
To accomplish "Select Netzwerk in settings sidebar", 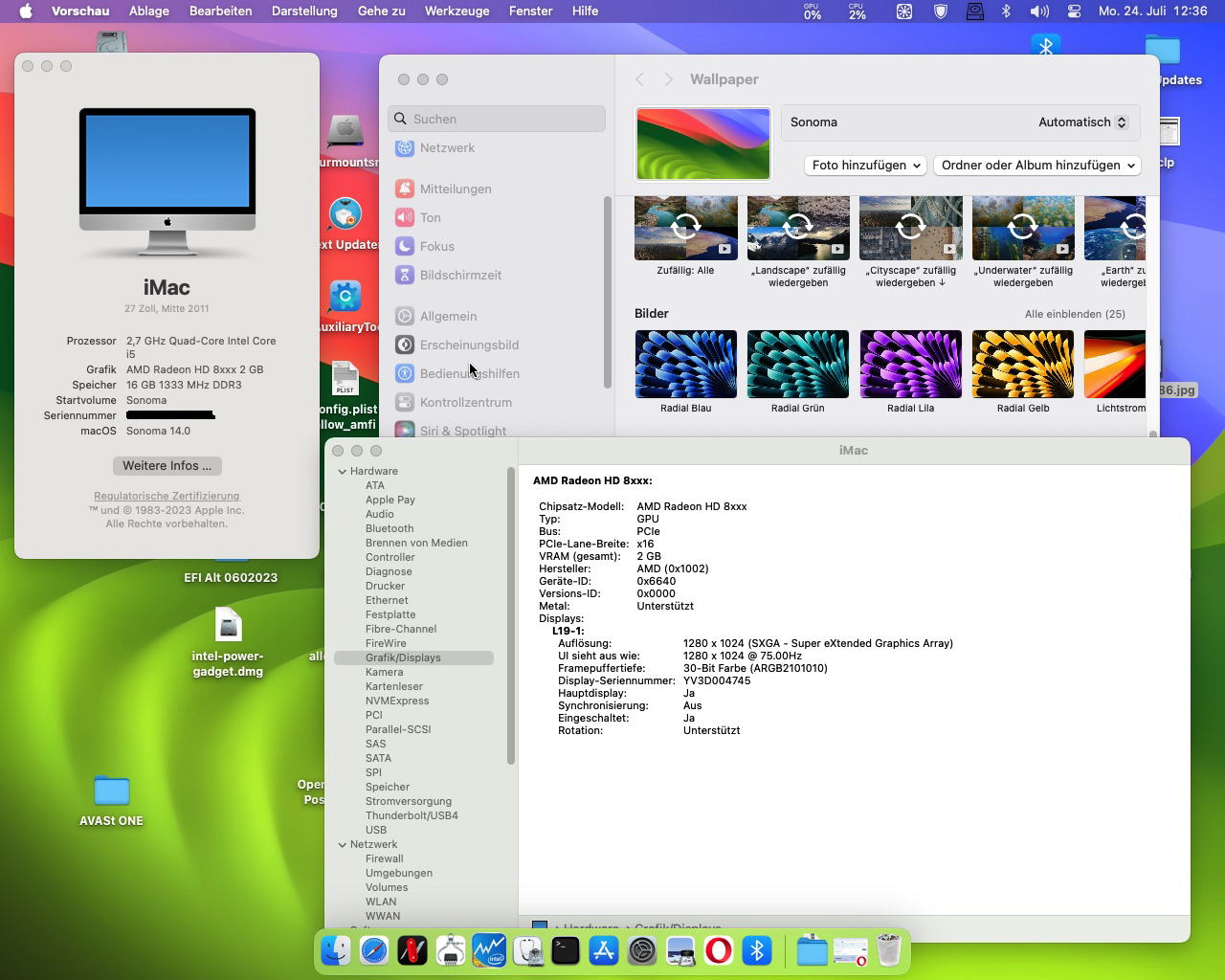I will (447, 147).
